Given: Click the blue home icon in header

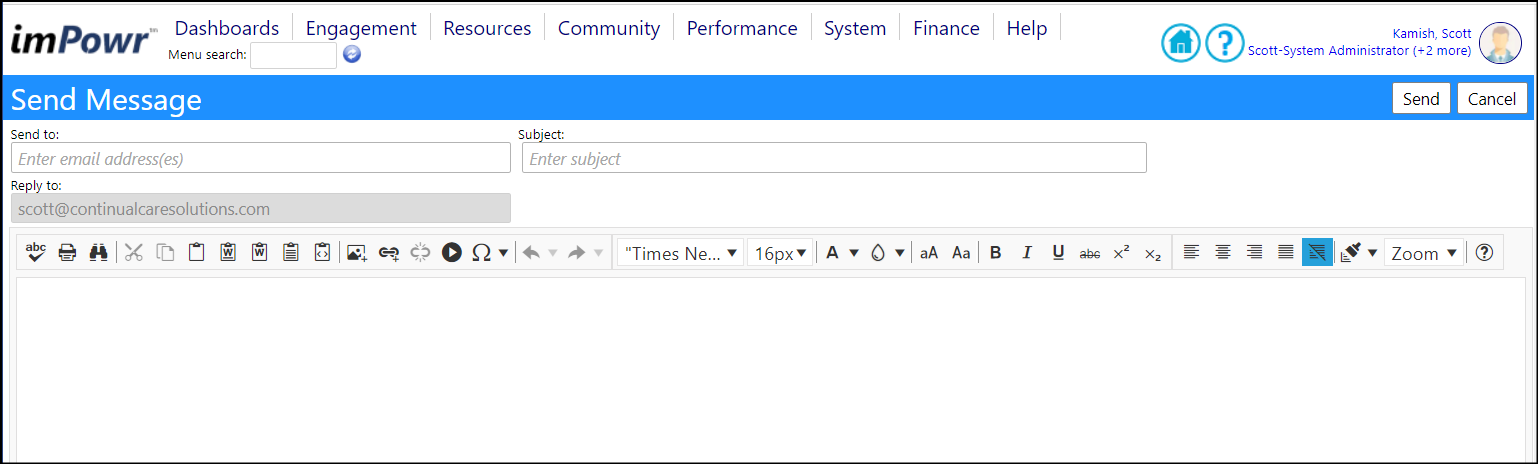Looking at the screenshot, I should (x=1180, y=42).
